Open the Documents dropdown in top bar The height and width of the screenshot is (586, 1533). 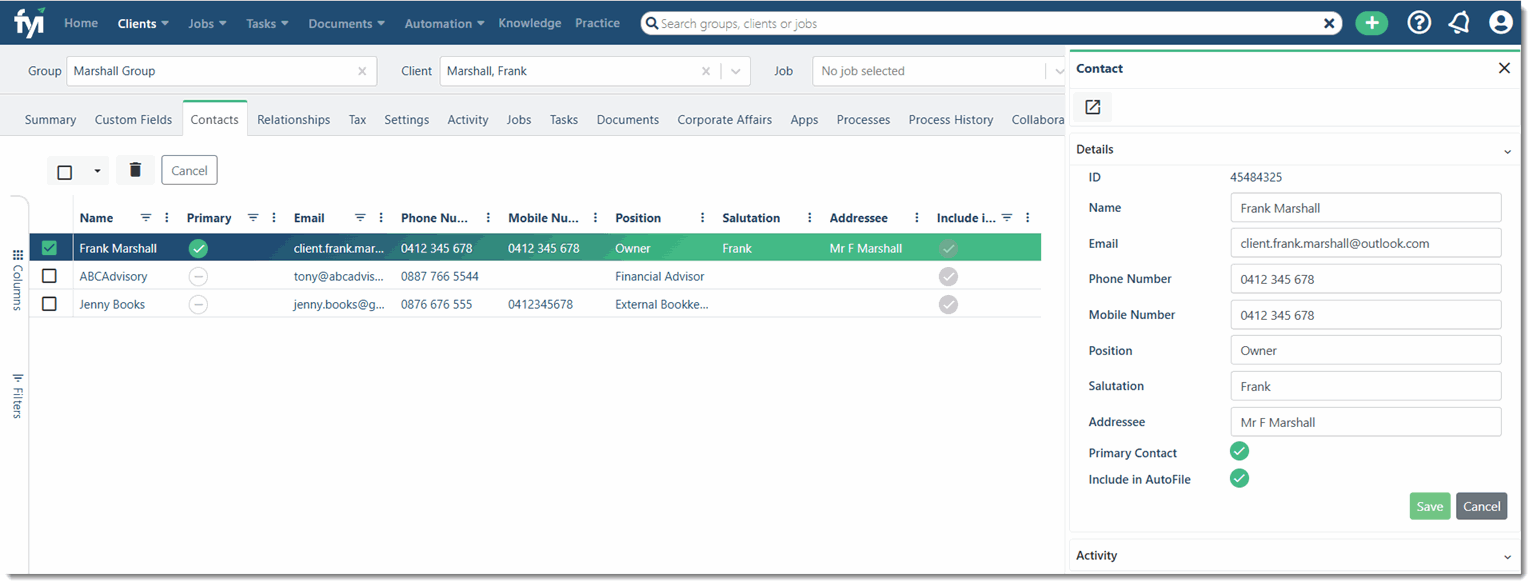click(x=346, y=23)
